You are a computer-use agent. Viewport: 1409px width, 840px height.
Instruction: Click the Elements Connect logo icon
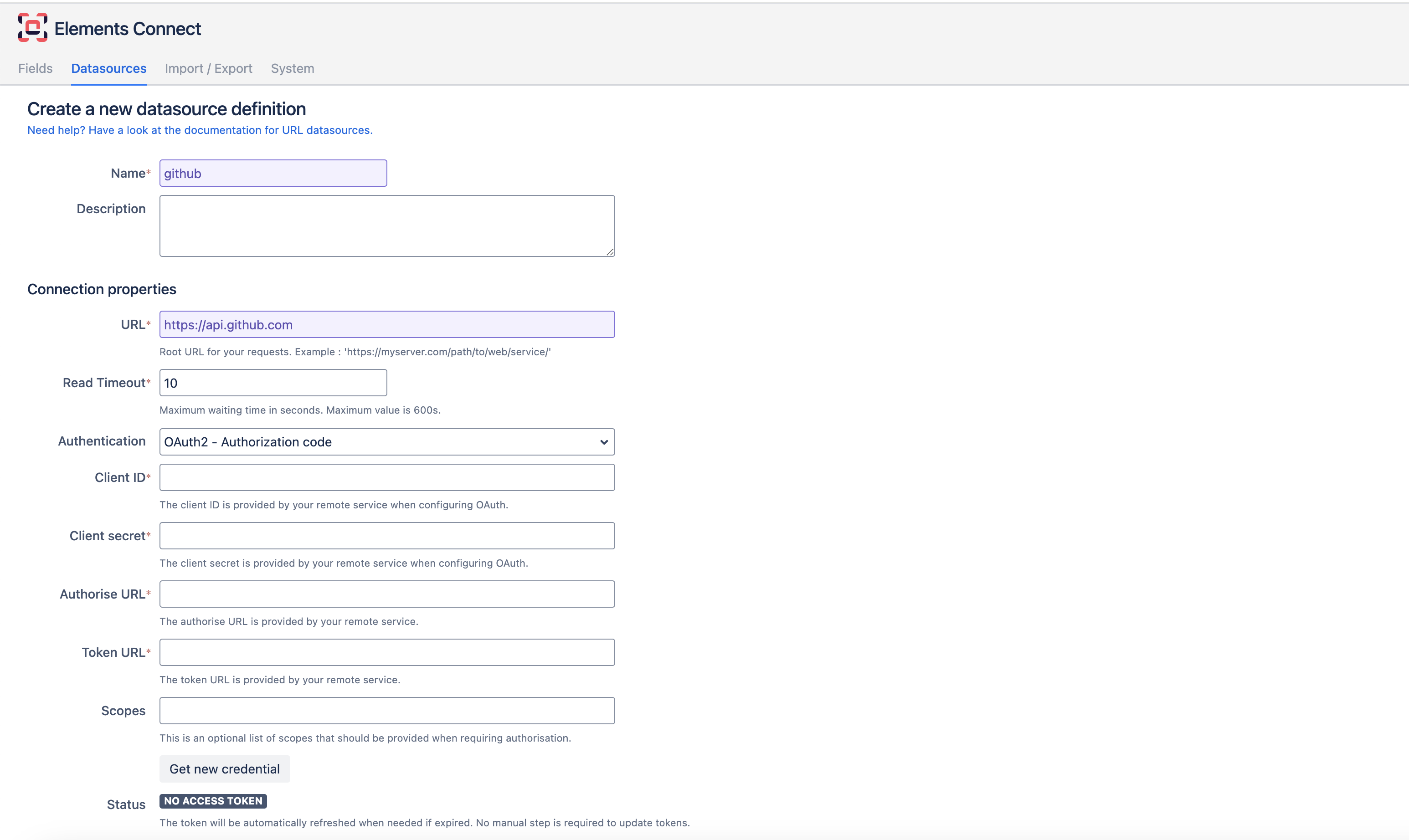tap(32, 28)
